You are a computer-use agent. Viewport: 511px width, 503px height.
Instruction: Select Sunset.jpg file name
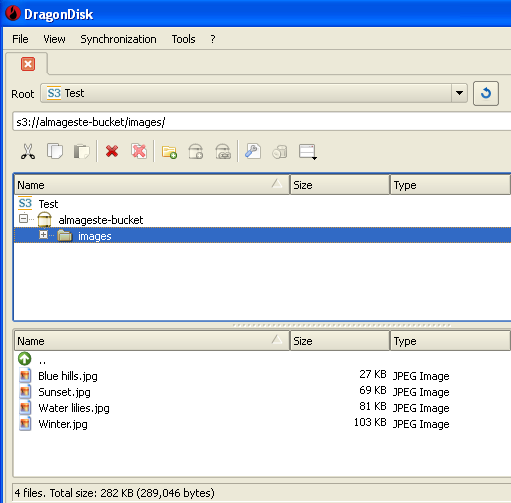(x=64, y=392)
